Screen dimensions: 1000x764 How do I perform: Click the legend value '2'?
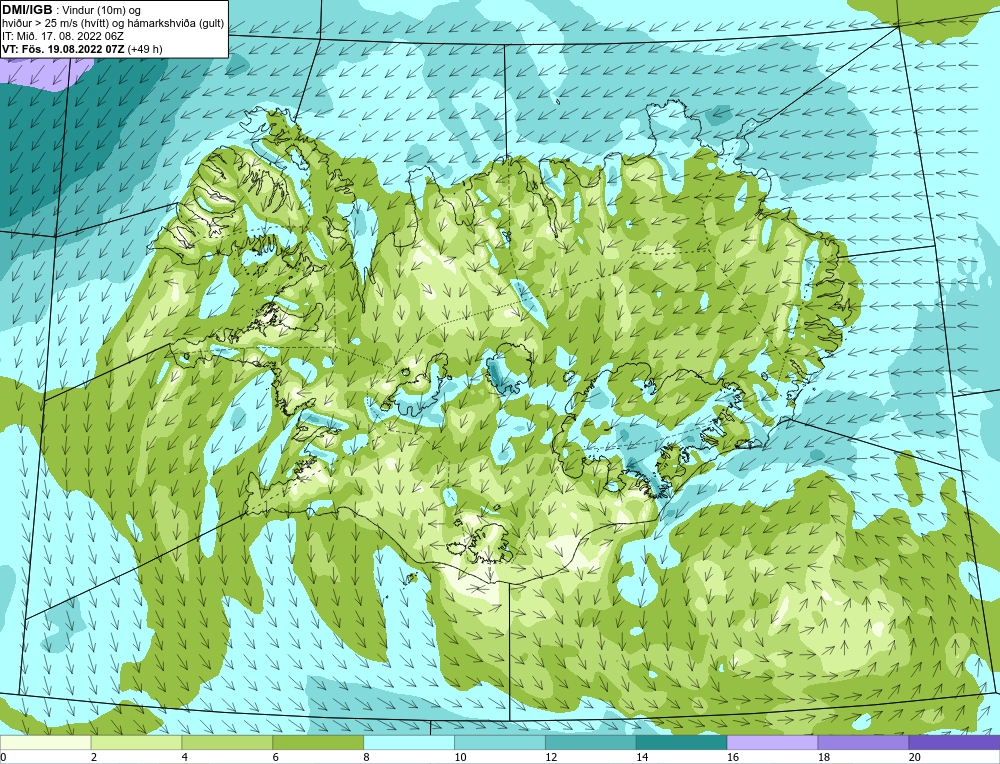click(94, 757)
